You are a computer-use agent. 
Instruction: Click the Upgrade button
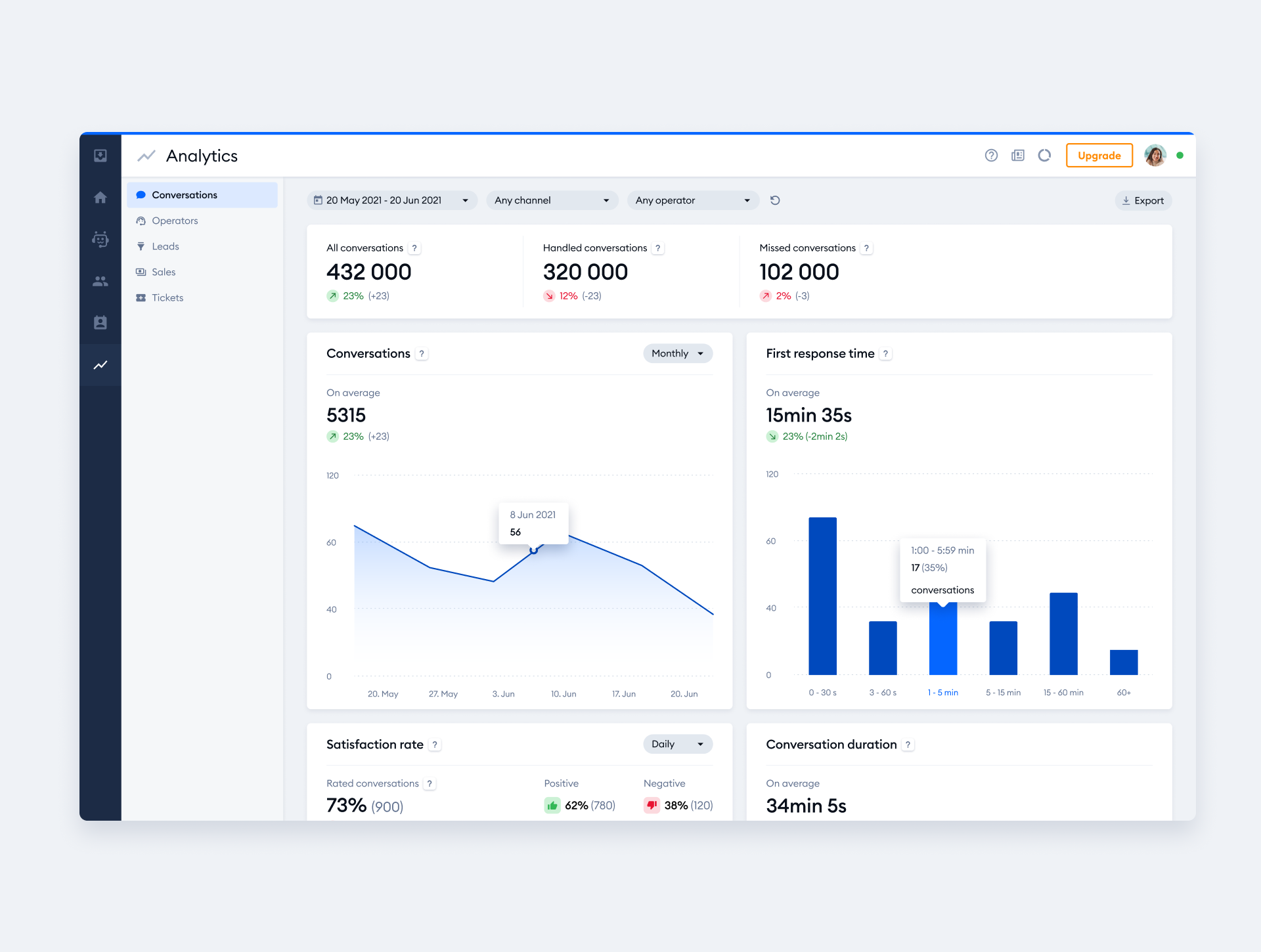pos(1098,156)
